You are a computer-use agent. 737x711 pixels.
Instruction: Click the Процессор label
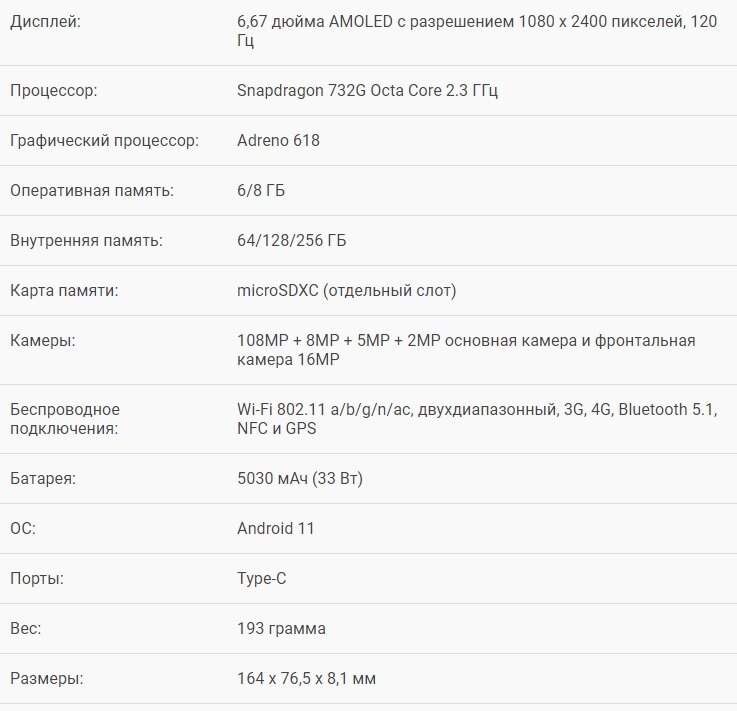[54, 91]
